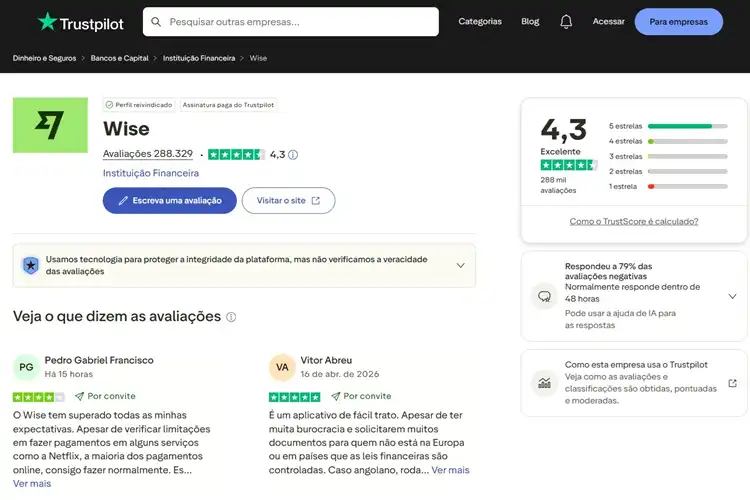Image resolution: width=750 pixels, height=500 pixels.
Task: Open Como o TrustScore é calculado link
Action: click(634, 222)
